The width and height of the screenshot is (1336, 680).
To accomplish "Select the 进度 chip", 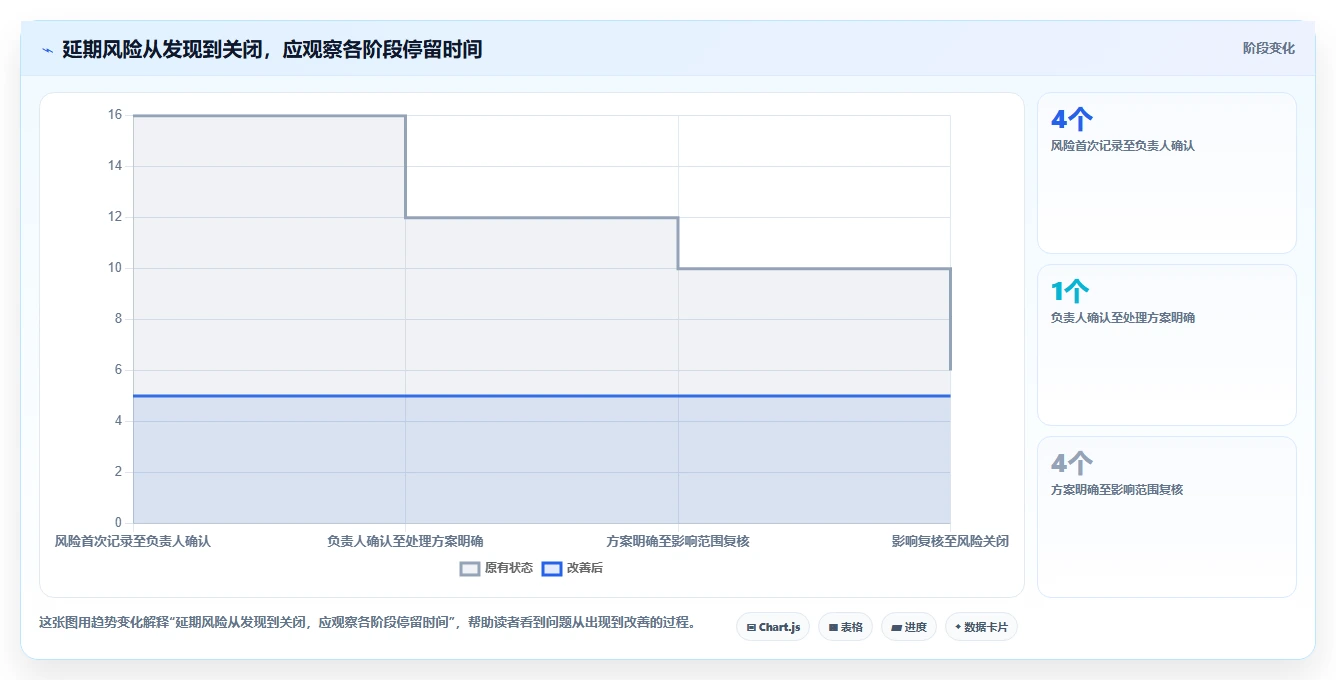I will 908,627.
